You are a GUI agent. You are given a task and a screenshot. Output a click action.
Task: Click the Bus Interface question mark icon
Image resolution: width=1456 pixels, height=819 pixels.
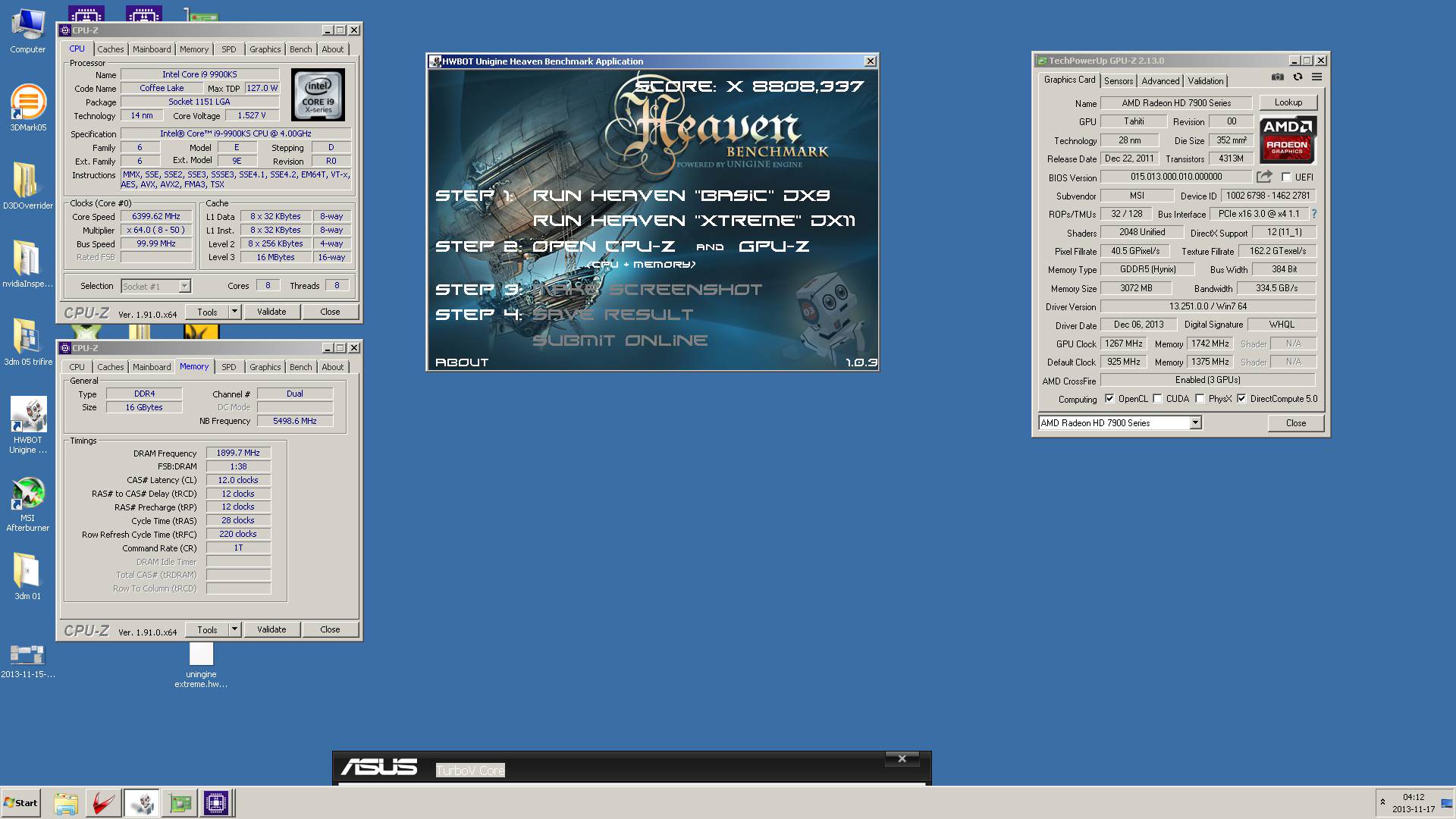1314,214
